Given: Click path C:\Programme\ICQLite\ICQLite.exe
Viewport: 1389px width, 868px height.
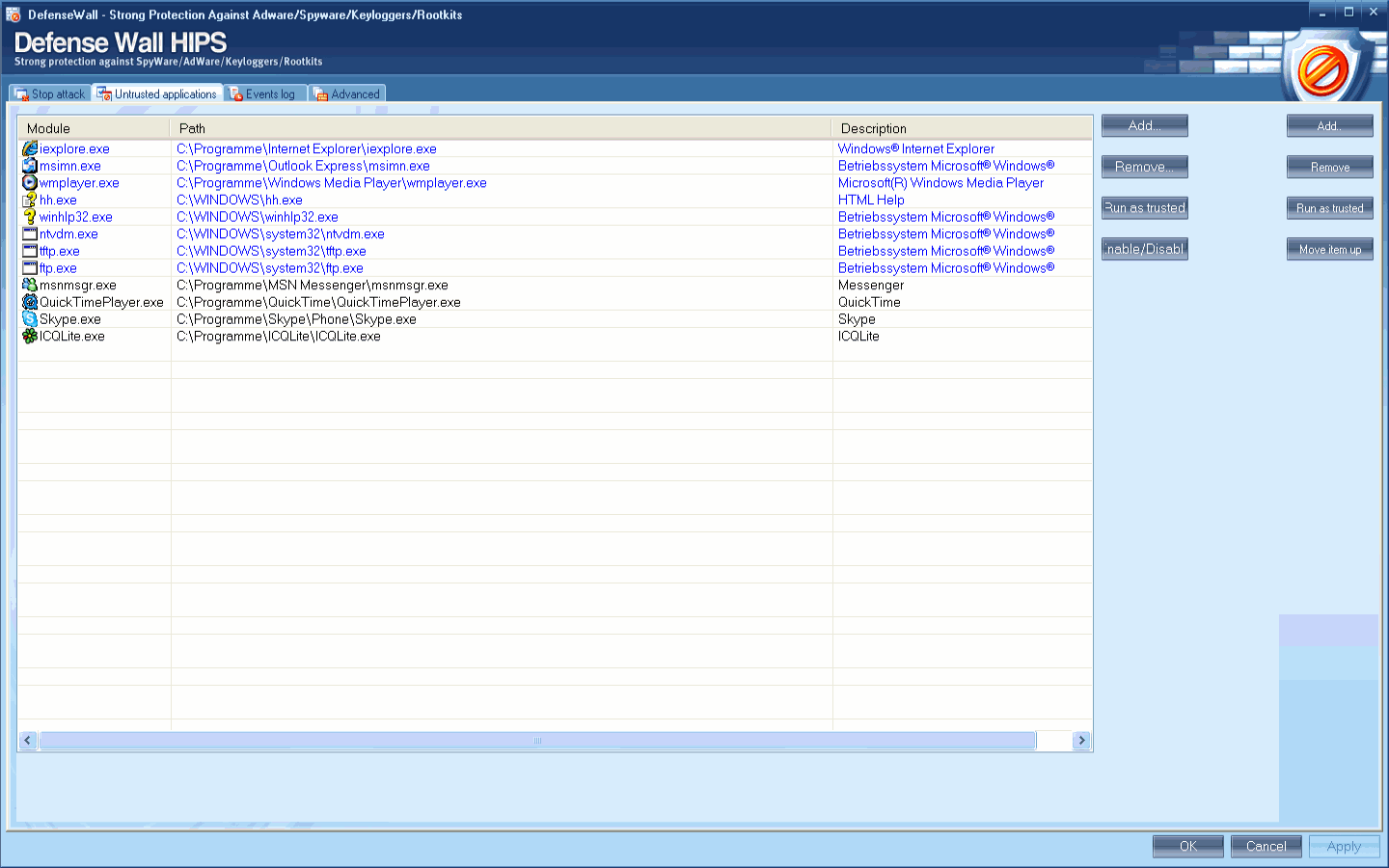Looking at the screenshot, I should point(279,337).
